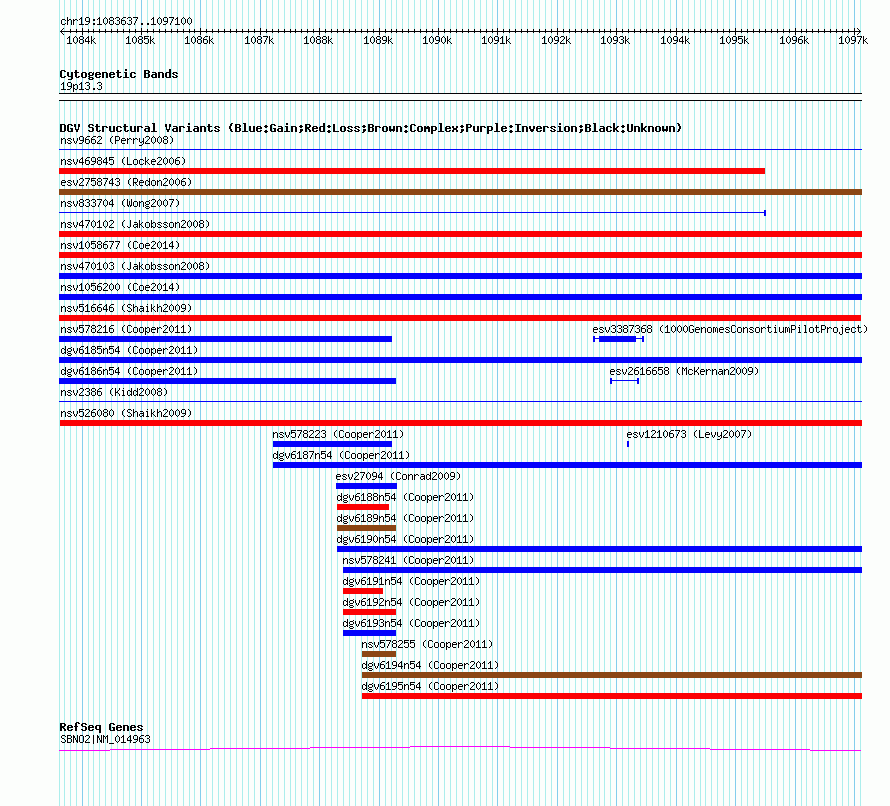Click the chr19:1083637..1097100 position text
This screenshot has width=890, height=806.
[x=126, y=21]
